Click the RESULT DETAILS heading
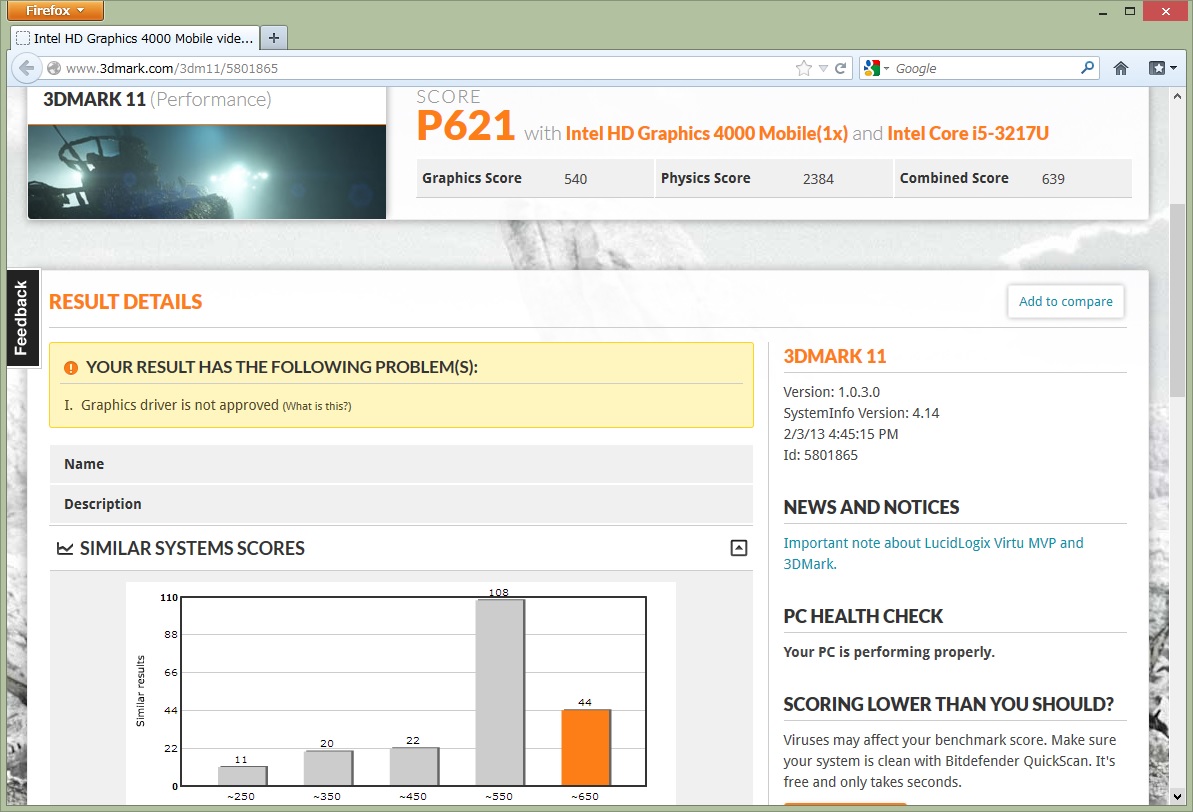 pos(126,302)
